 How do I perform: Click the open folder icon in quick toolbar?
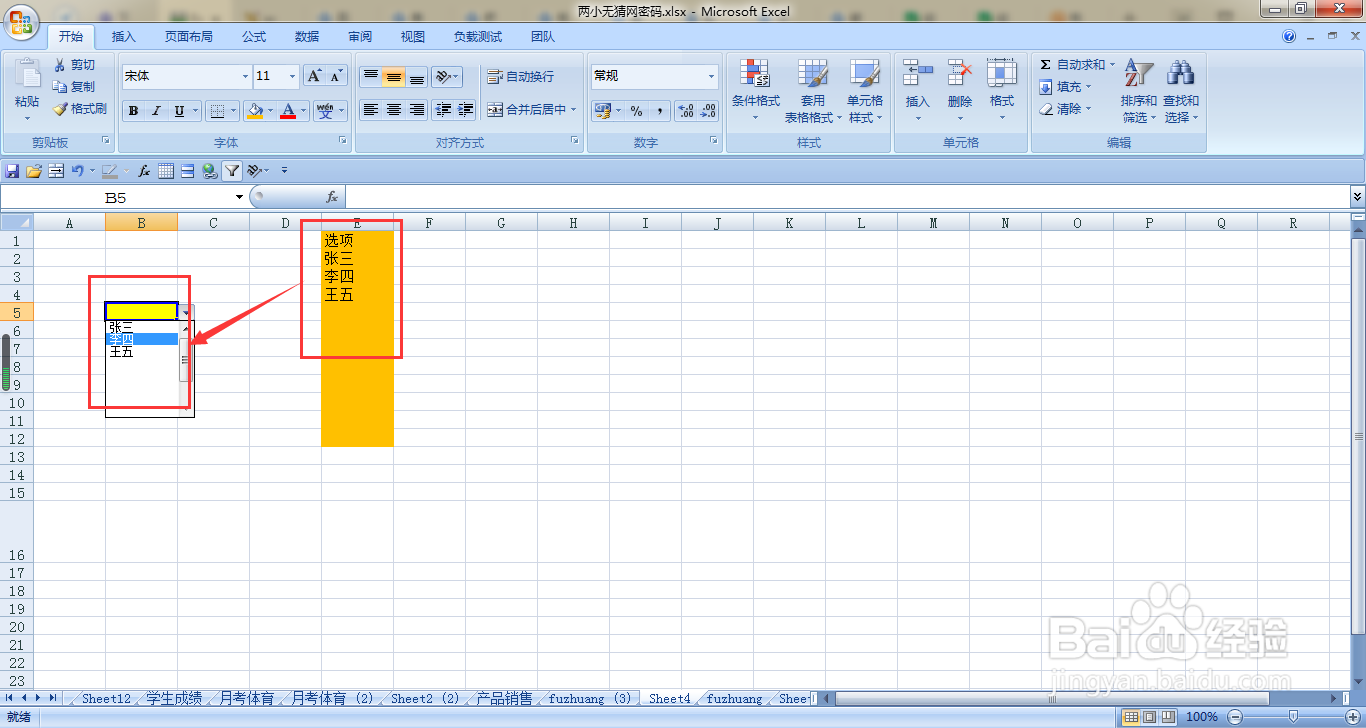coord(34,171)
